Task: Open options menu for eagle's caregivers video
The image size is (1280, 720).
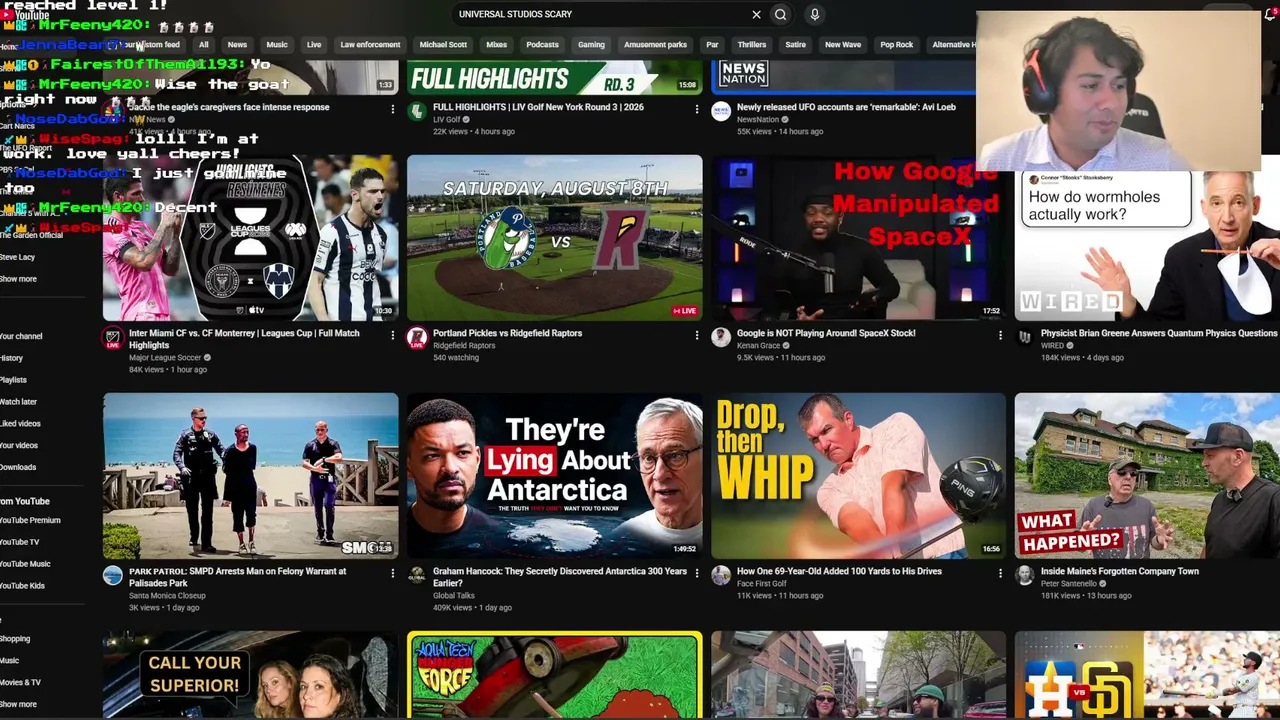Action: click(392, 109)
